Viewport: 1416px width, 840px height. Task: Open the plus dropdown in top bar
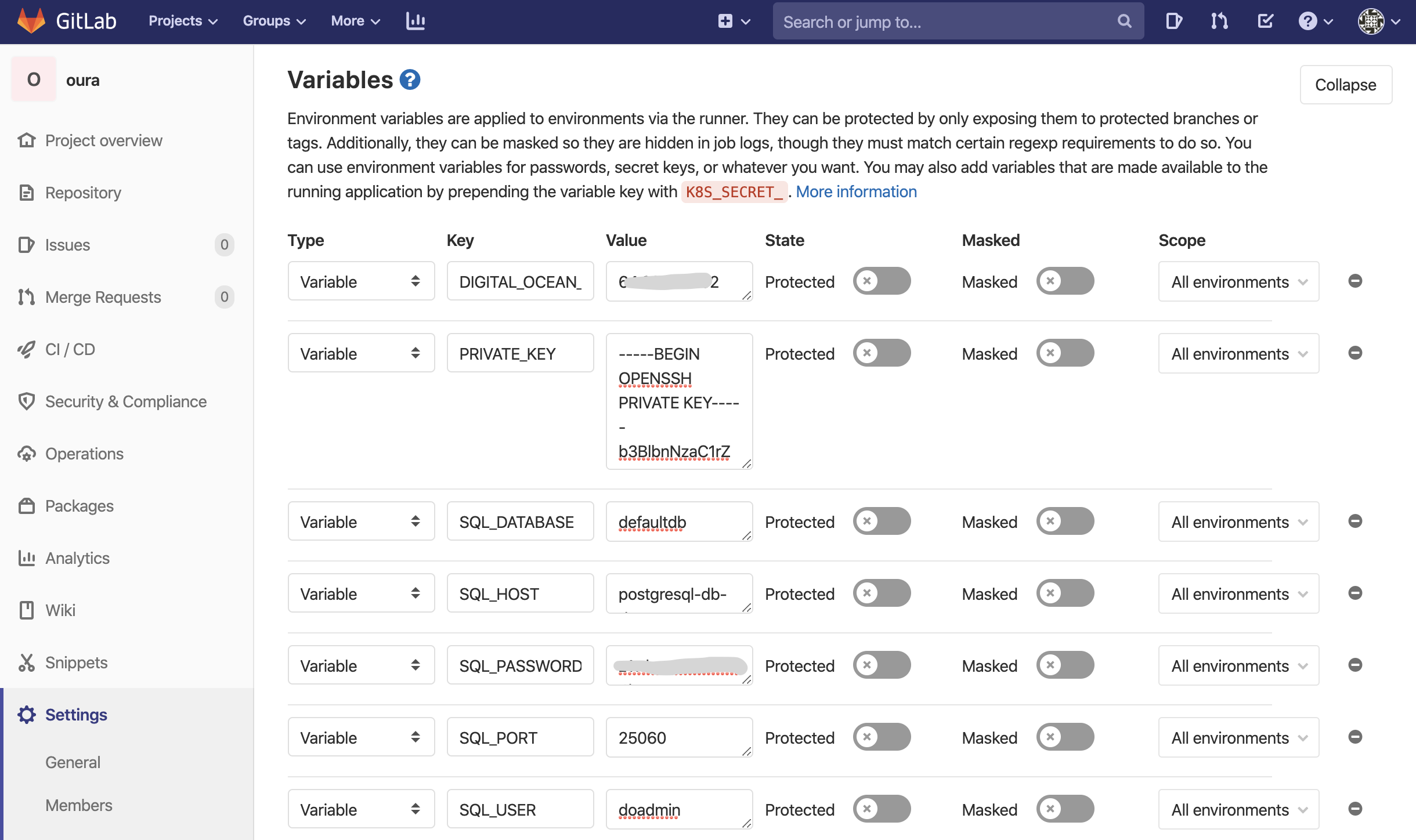click(734, 21)
